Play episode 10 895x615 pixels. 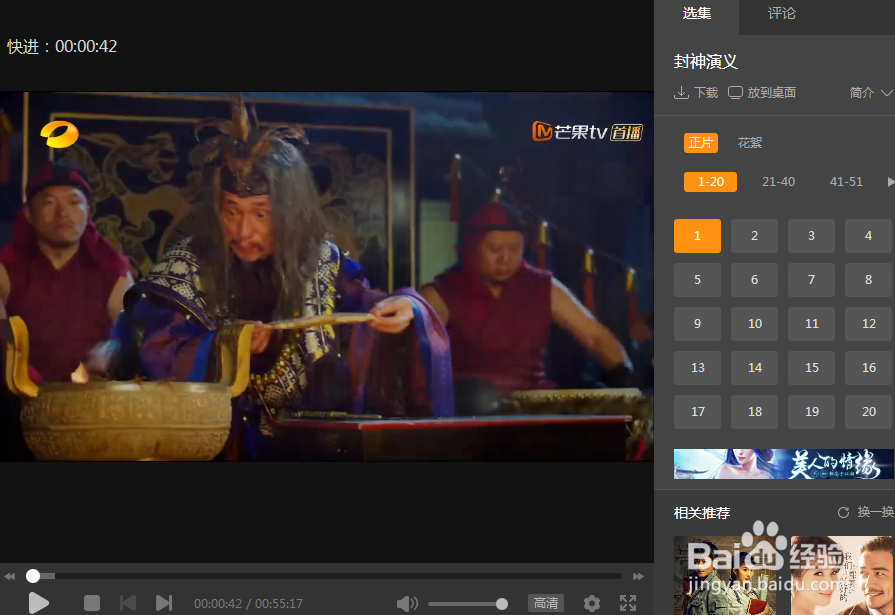pos(754,324)
